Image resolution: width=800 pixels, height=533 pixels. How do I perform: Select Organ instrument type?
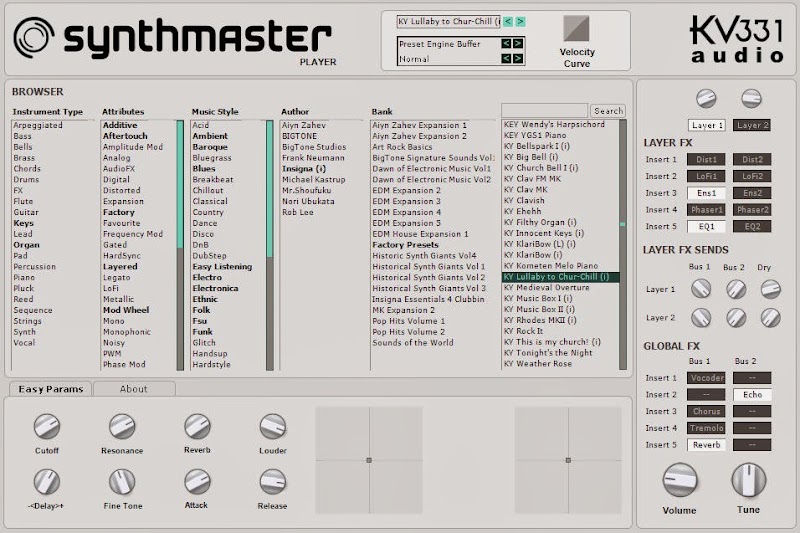pyautogui.click(x=27, y=245)
